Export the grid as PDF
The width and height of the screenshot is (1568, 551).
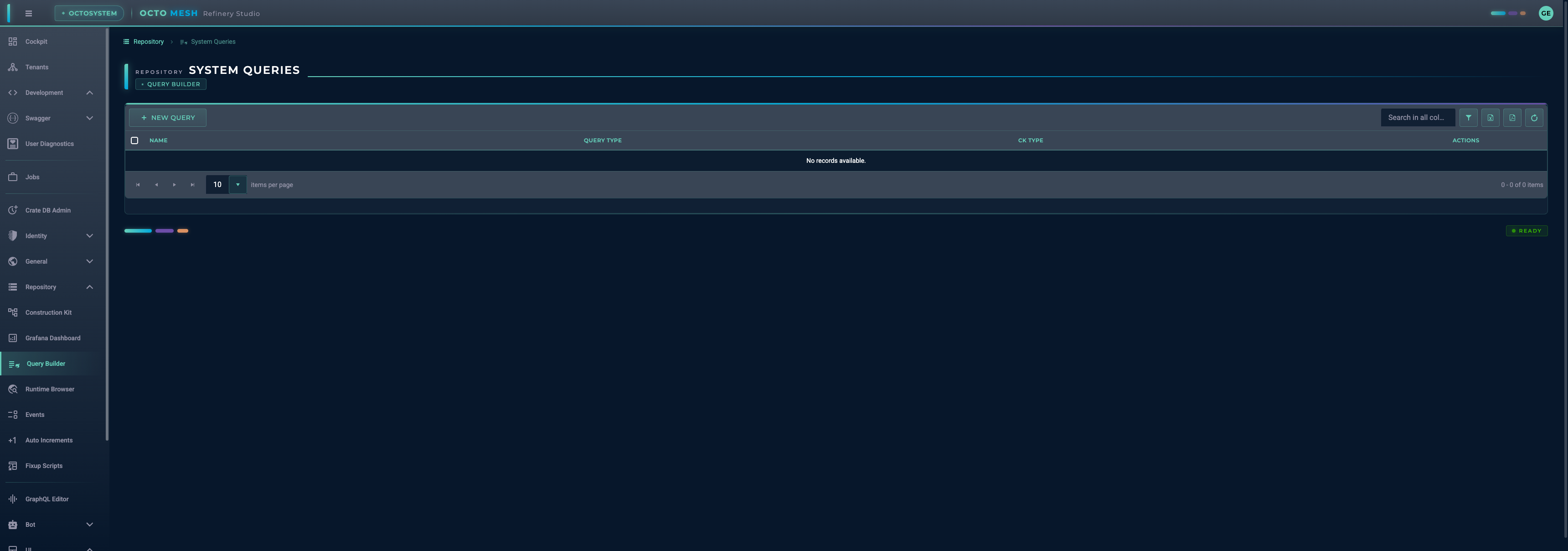click(x=1512, y=118)
